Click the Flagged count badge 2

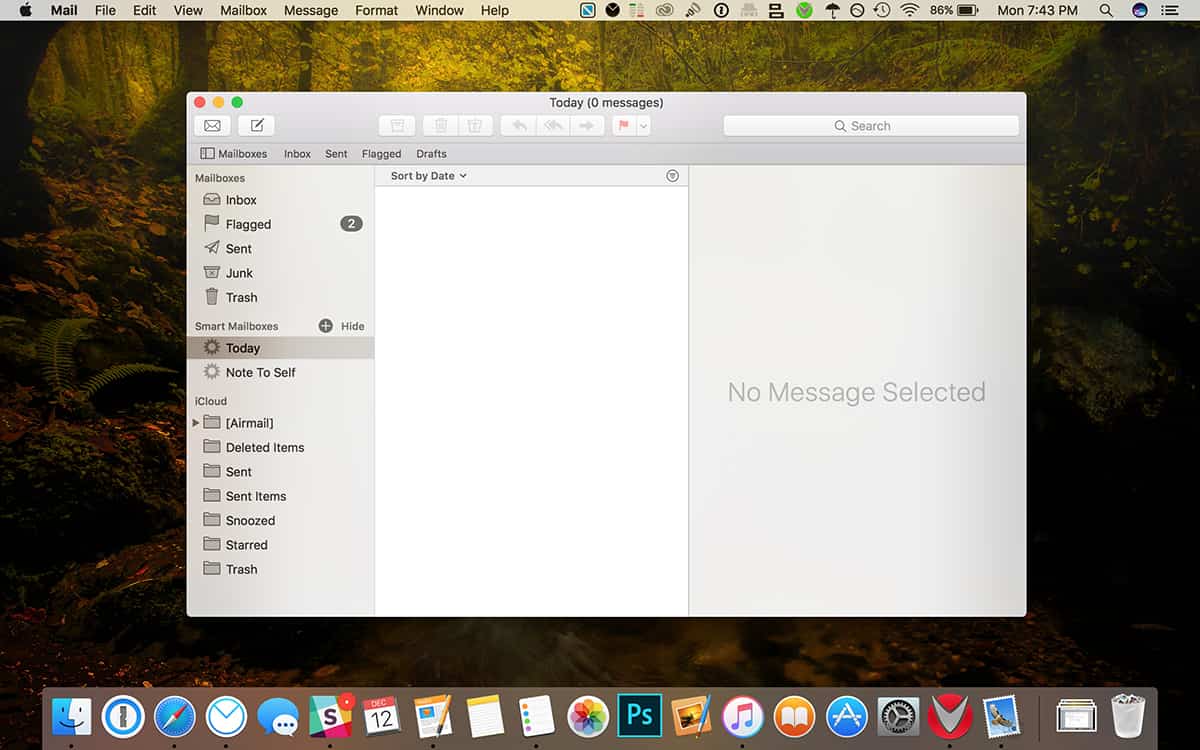(351, 224)
